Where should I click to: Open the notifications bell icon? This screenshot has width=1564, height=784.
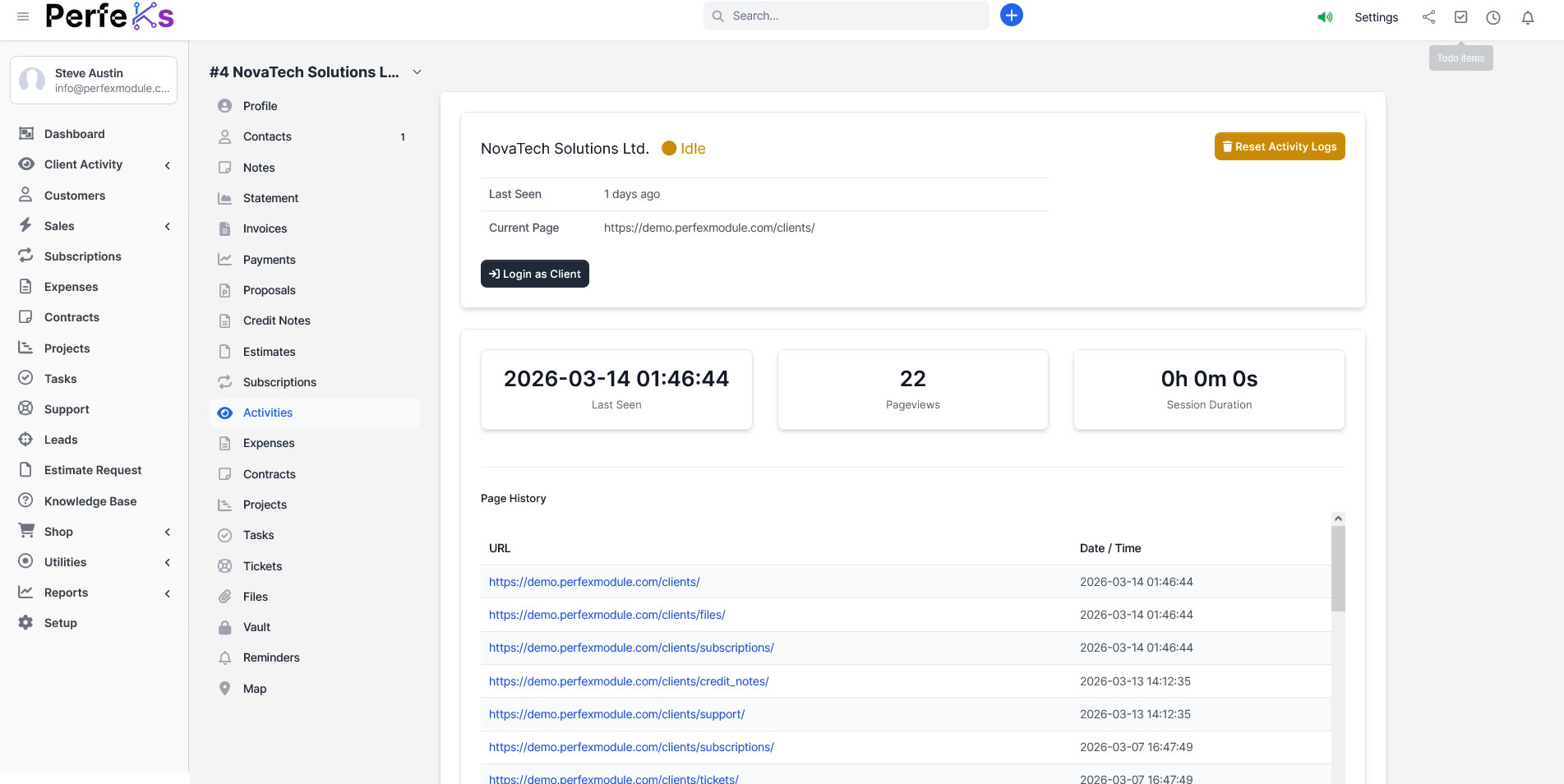tap(1527, 17)
